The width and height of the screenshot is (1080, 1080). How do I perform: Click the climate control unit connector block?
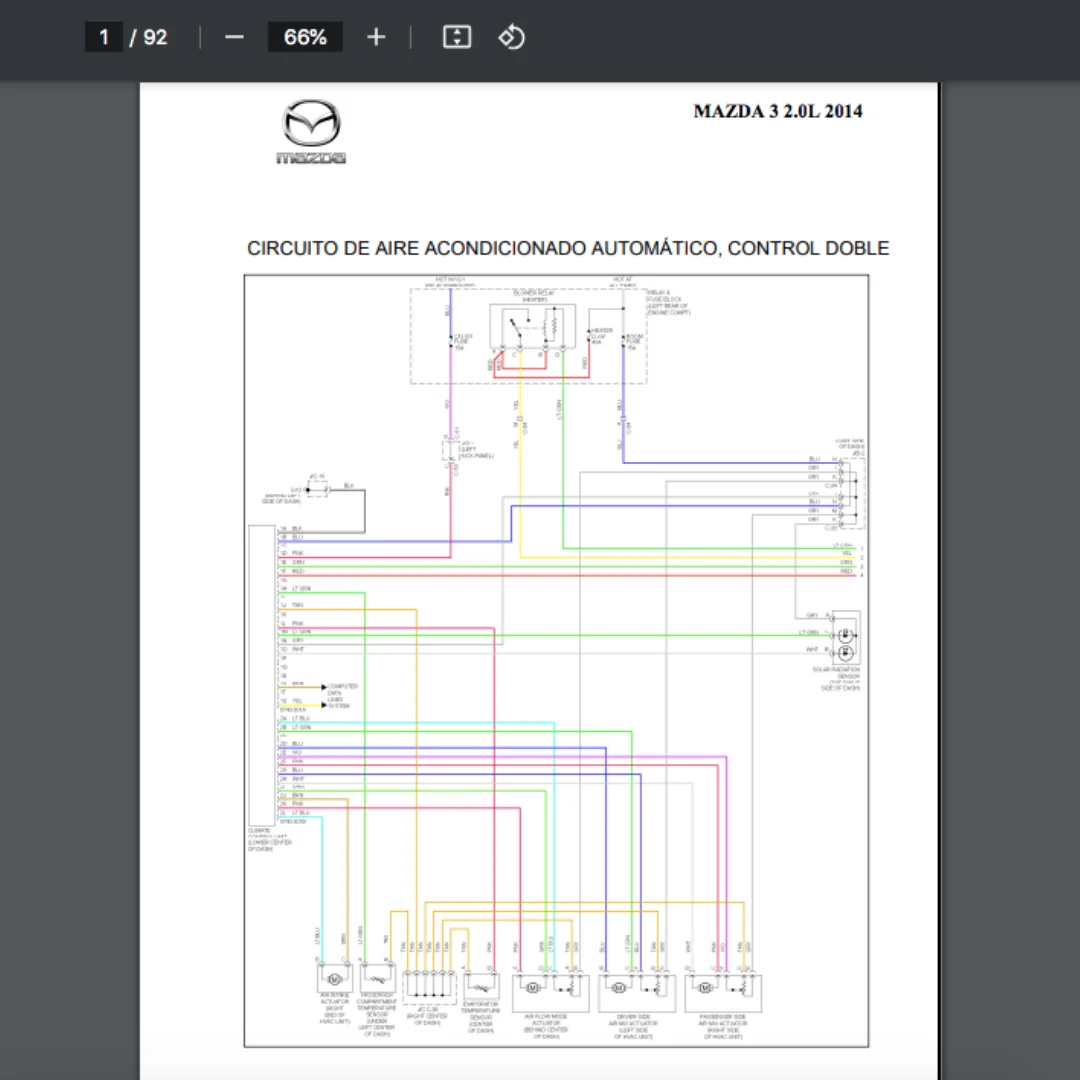tap(262, 676)
